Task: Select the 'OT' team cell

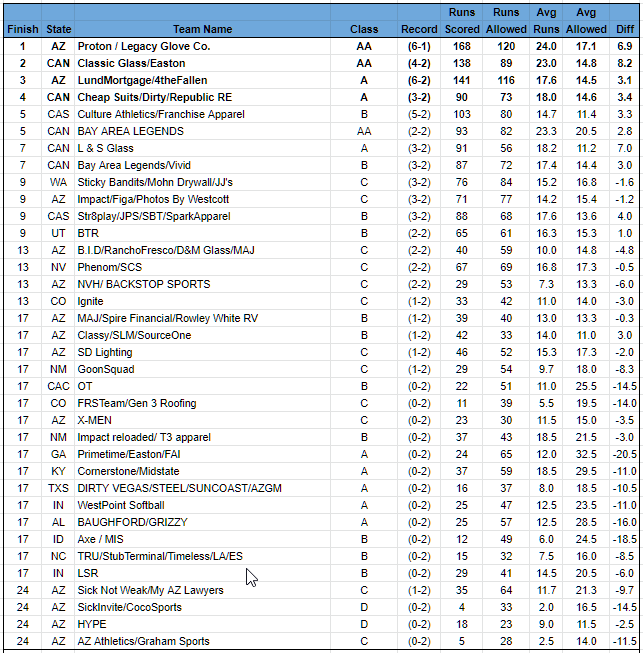Action: point(202,386)
